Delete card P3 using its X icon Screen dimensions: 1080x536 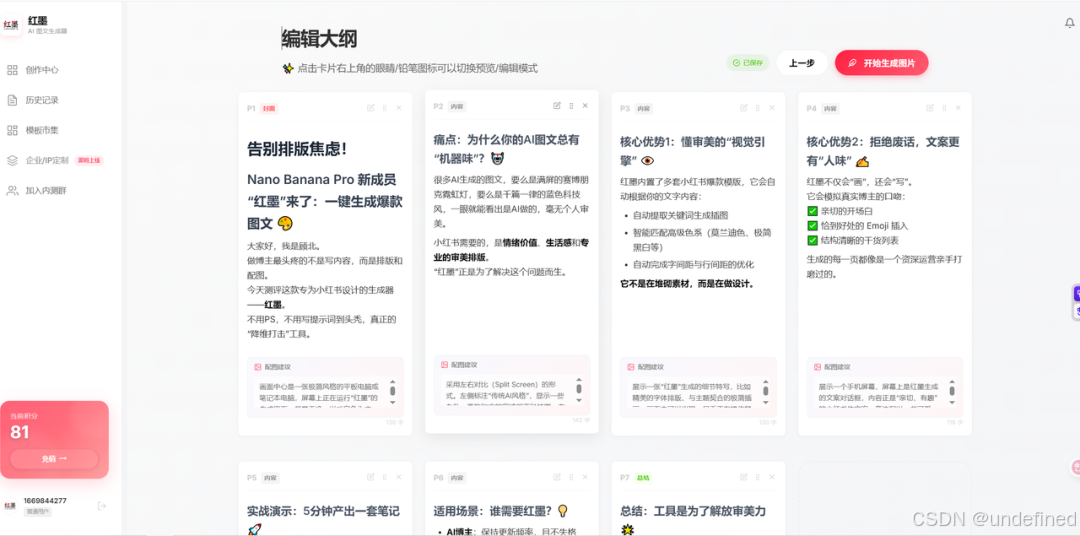tap(771, 107)
